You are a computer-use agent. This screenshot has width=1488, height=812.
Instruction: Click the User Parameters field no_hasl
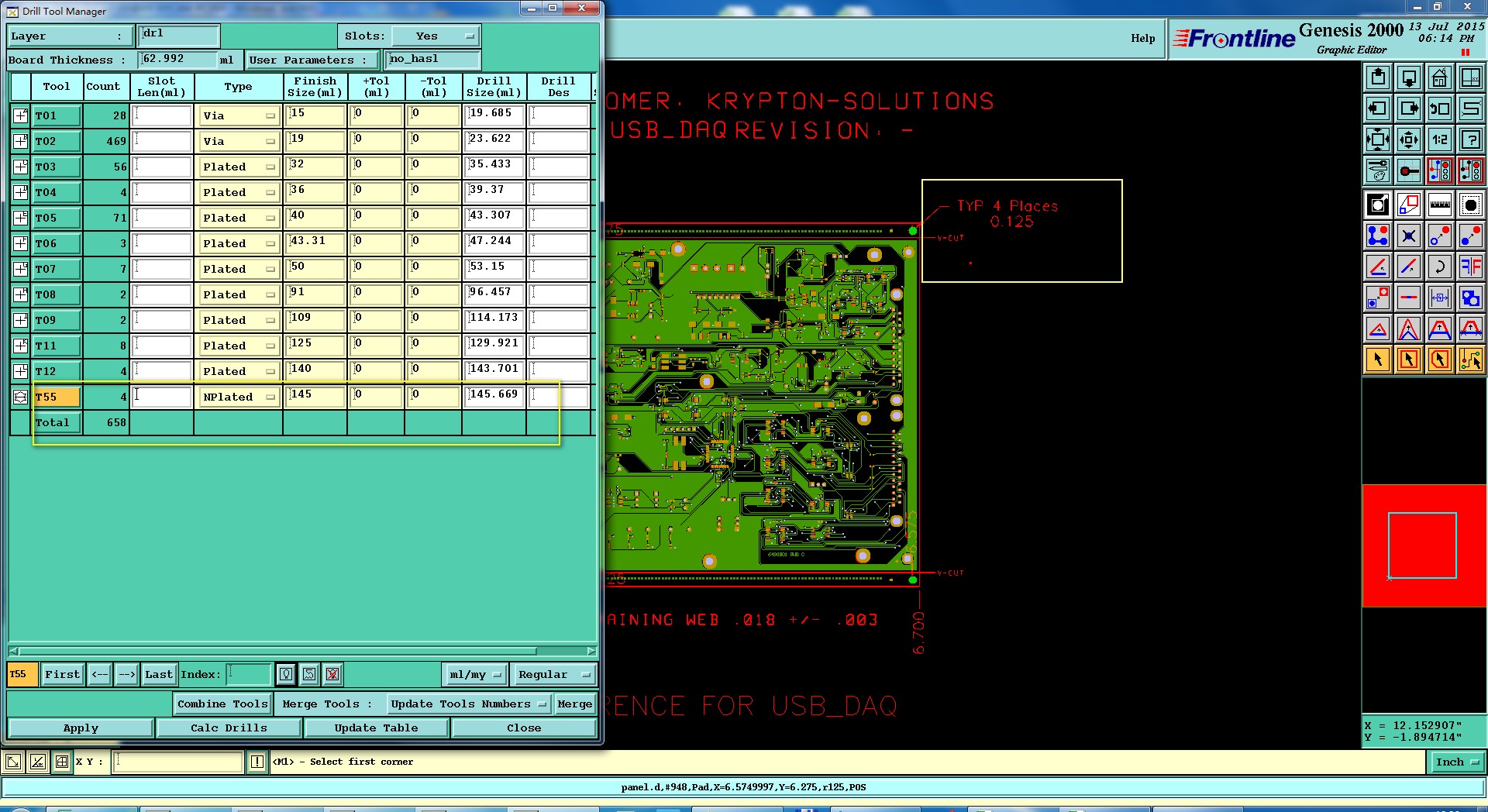click(x=432, y=59)
